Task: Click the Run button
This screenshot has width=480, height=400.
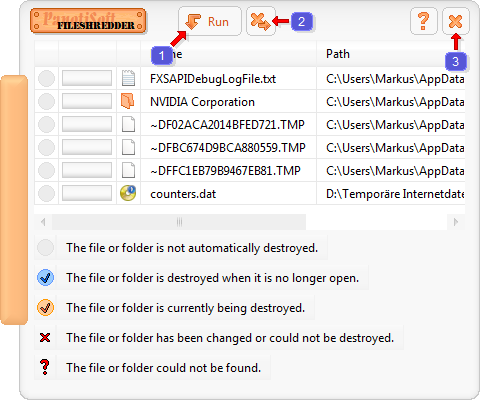Action: pos(210,21)
